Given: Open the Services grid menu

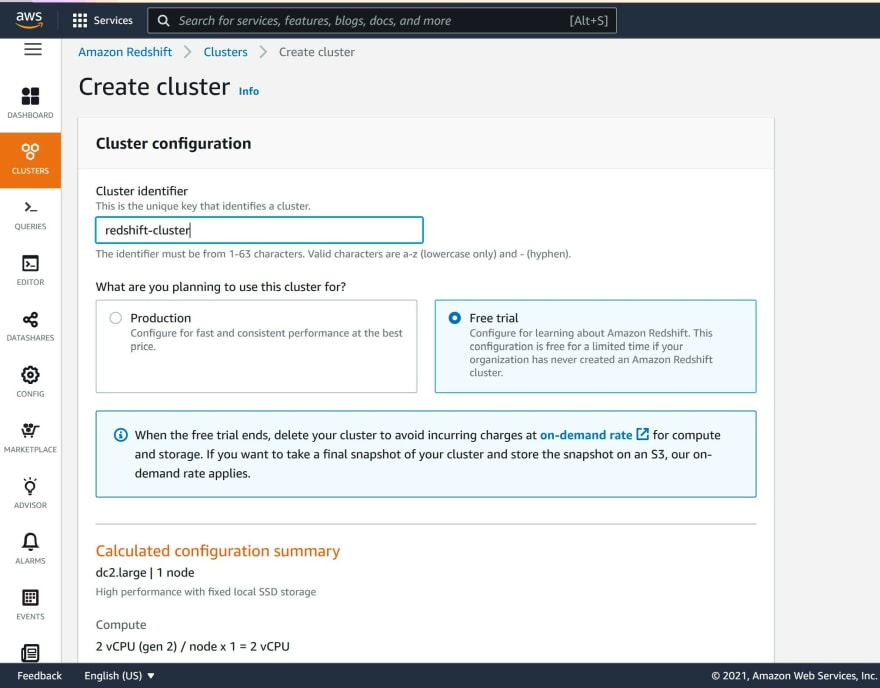Looking at the screenshot, I should [x=80, y=21].
